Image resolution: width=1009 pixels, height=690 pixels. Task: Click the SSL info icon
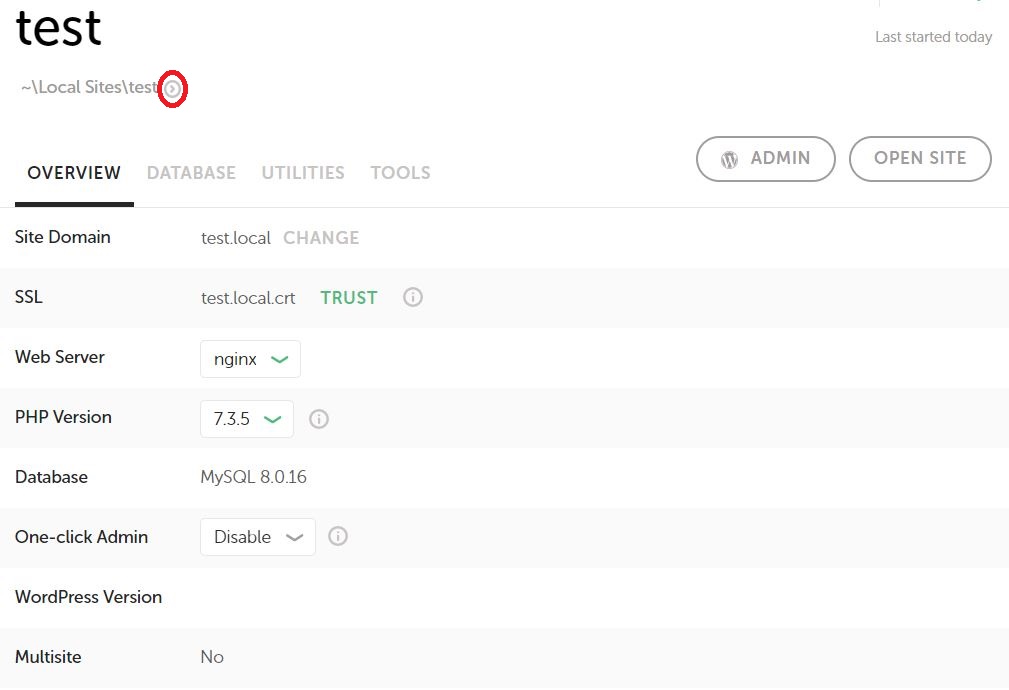point(412,297)
